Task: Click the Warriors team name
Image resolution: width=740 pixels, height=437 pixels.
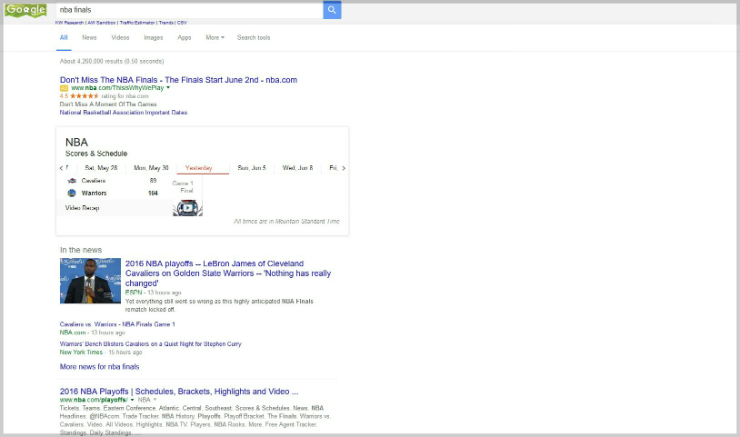Action: [x=94, y=193]
